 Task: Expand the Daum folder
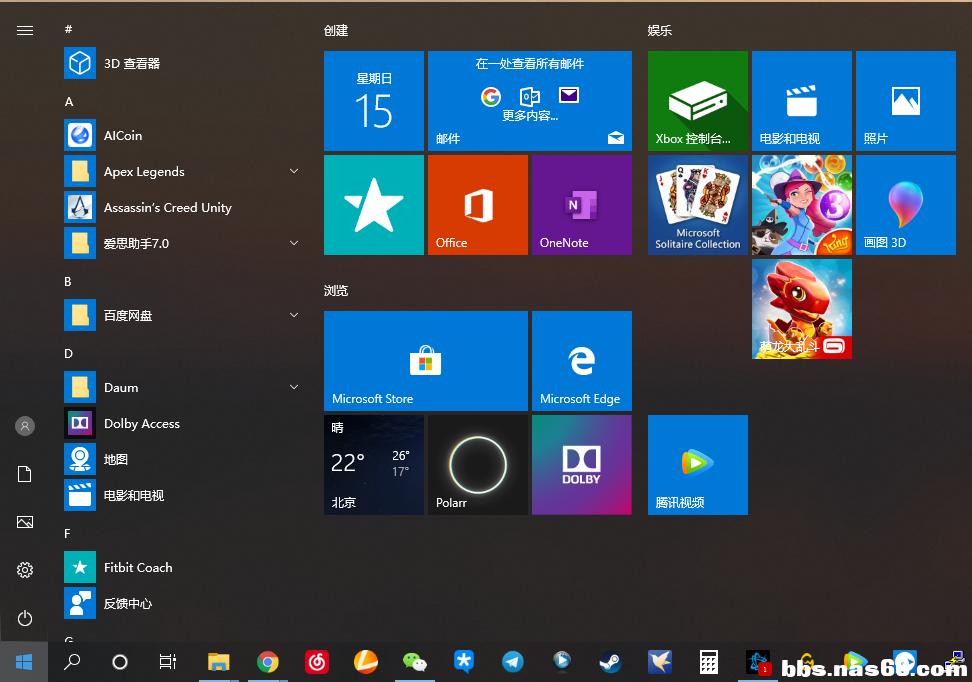(294, 388)
